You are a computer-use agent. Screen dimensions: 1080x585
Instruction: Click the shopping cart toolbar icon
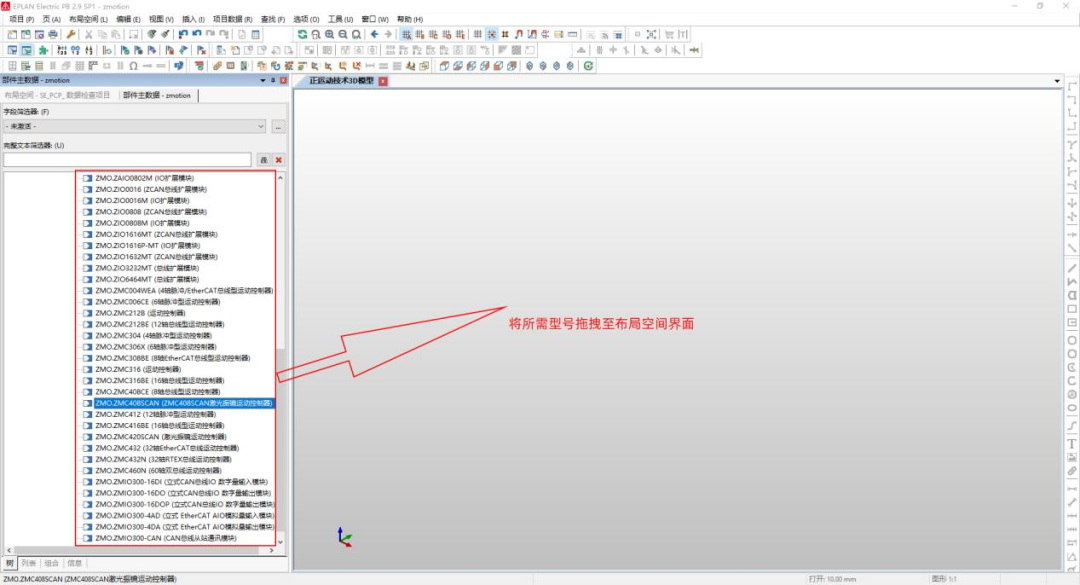click(669, 34)
